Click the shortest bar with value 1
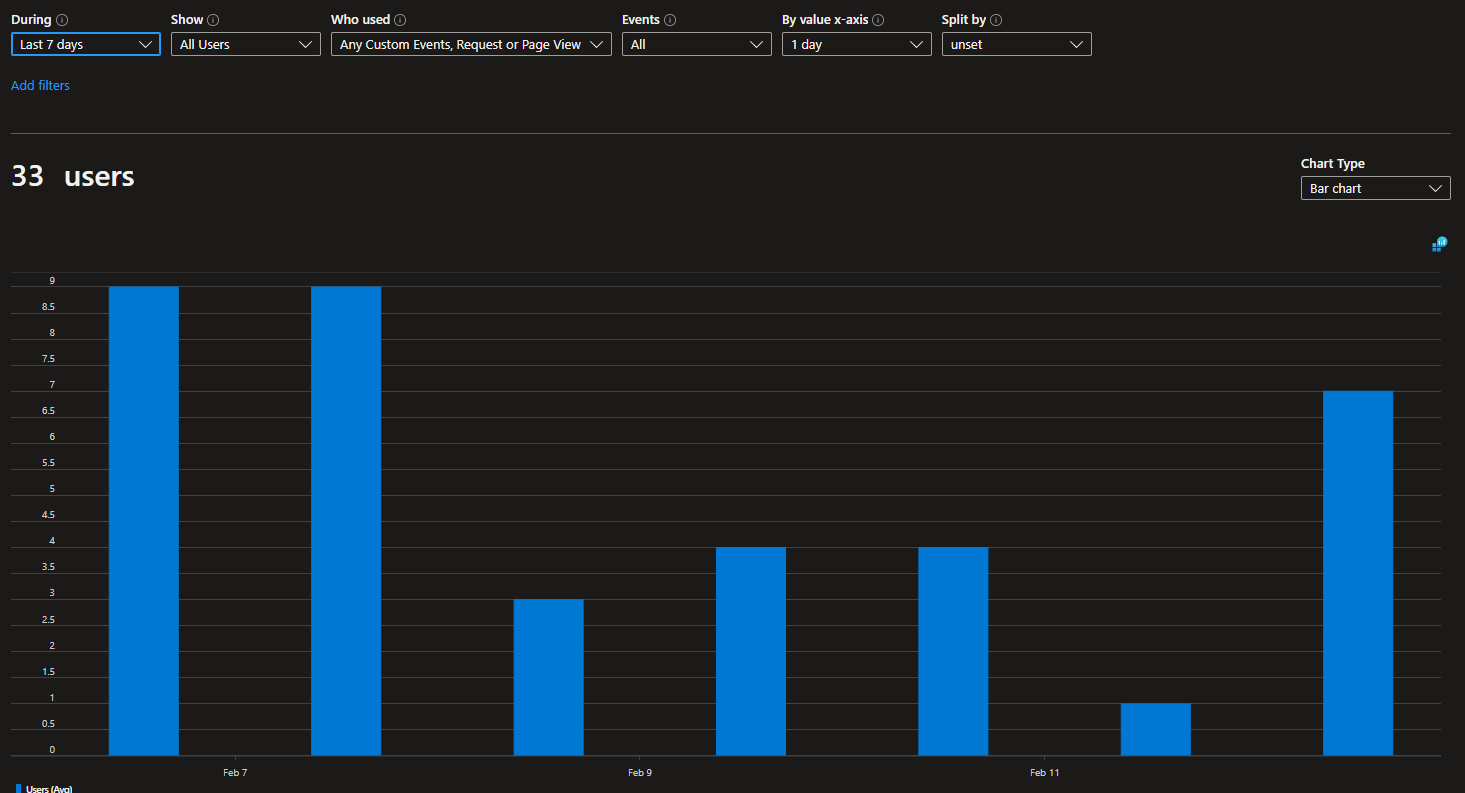Viewport: 1465px width, 793px height. click(1155, 729)
